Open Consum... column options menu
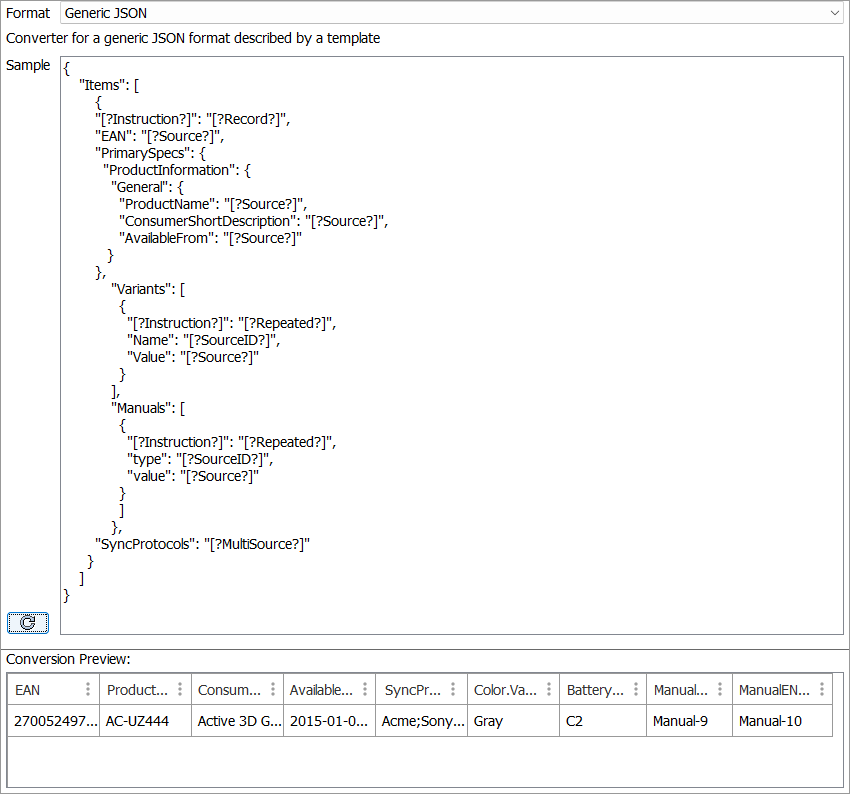Viewport: 850px width, 794px height. coord(273,689)
